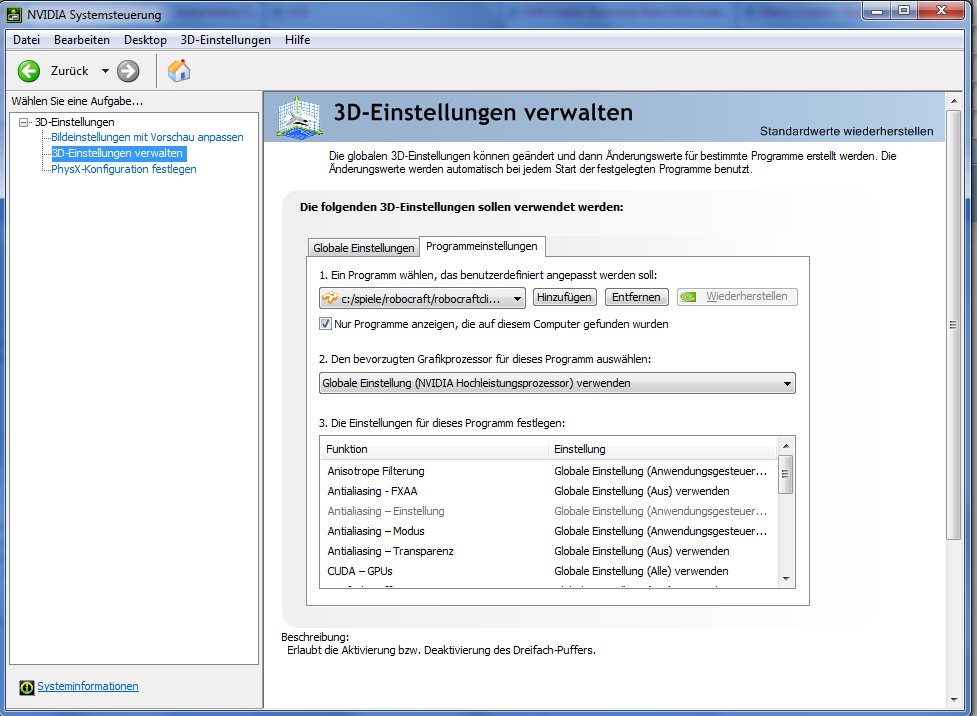
Task: Click the settings list scrollbar thumb
Action: pyautogui.click(x=786, y=474)
